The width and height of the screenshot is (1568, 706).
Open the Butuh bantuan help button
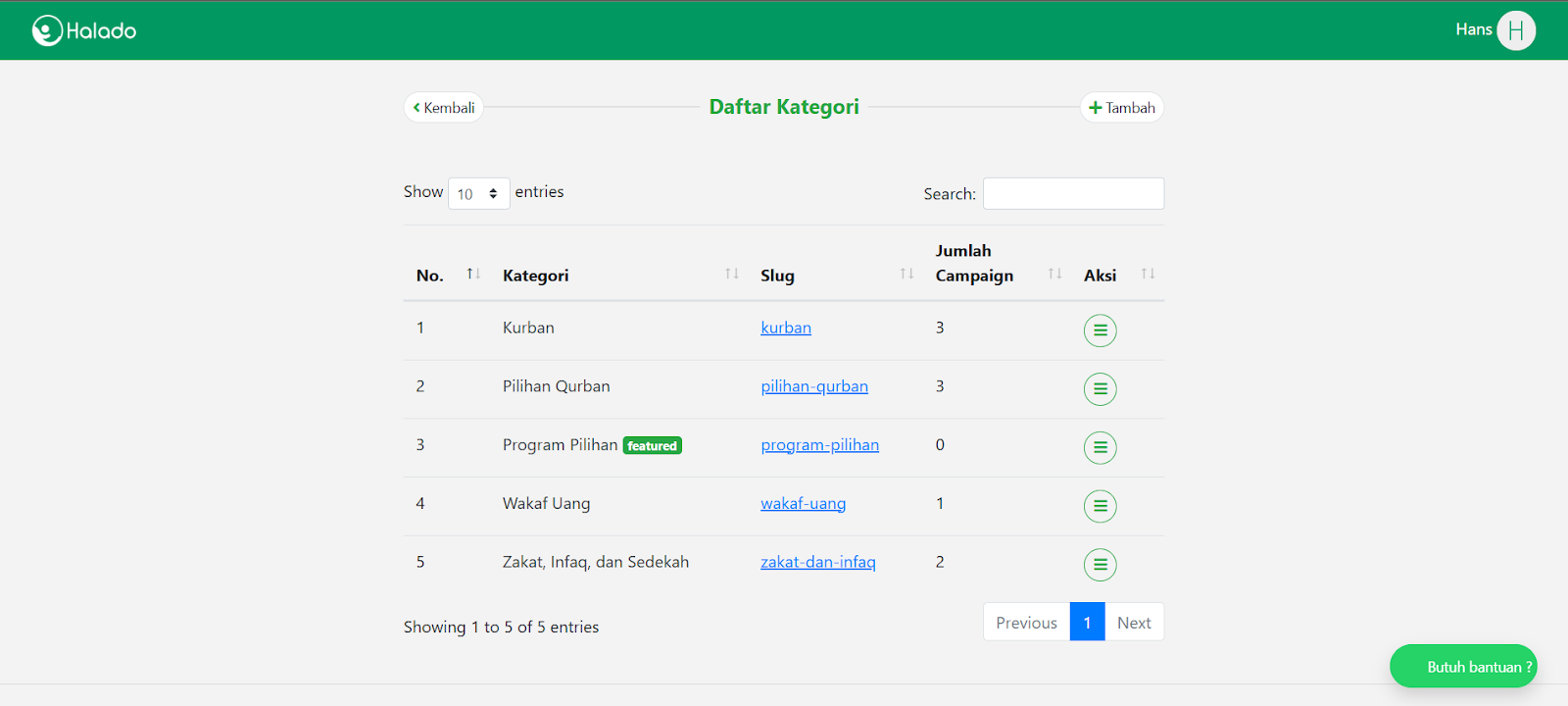coord(1463,667)
